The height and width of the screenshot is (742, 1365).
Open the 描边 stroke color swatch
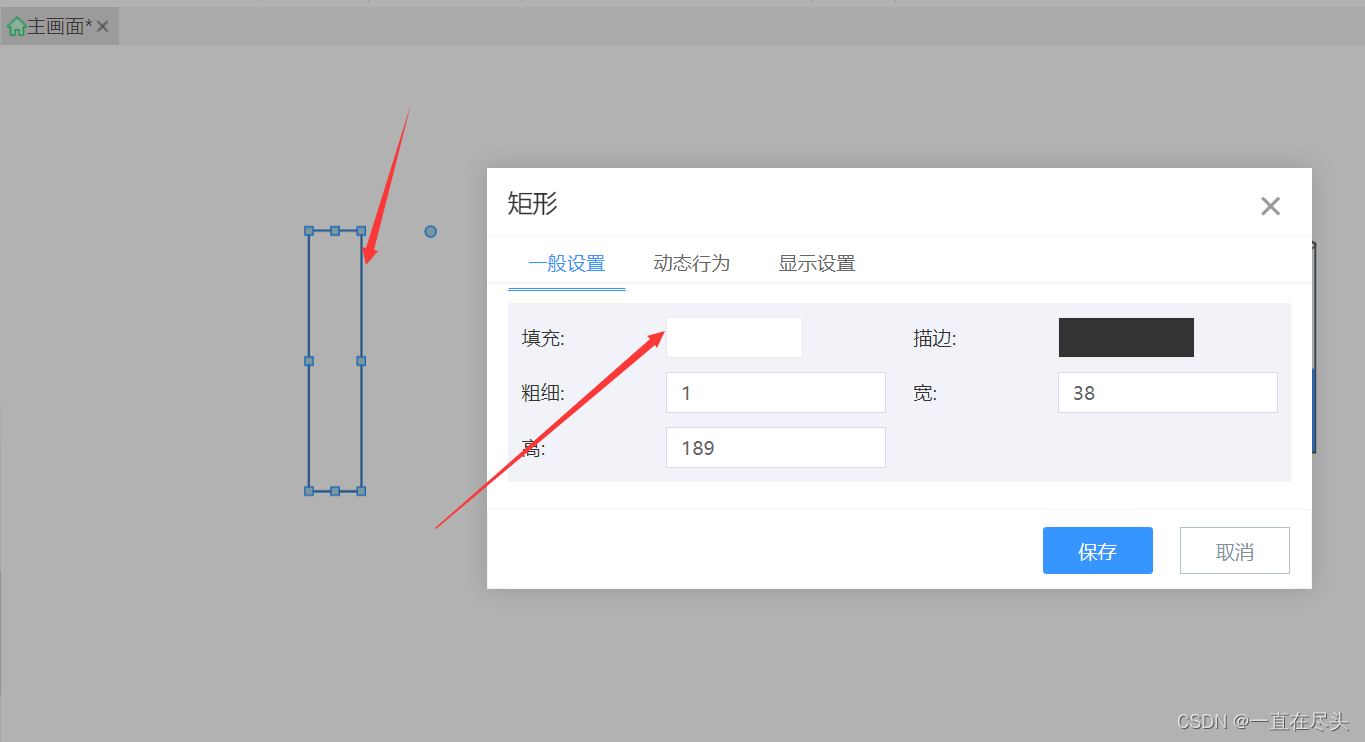(x=1126, y=337)
